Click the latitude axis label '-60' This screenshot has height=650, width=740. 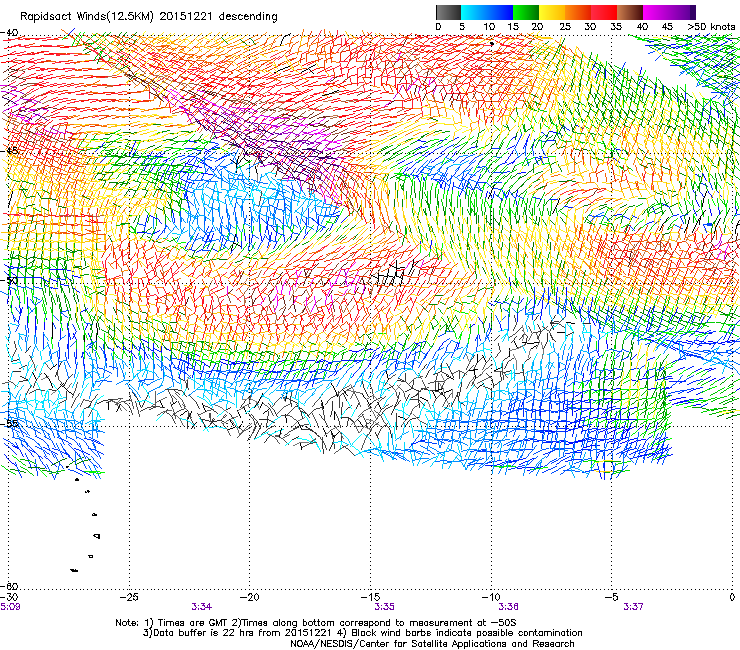click(x=10, y=586)
